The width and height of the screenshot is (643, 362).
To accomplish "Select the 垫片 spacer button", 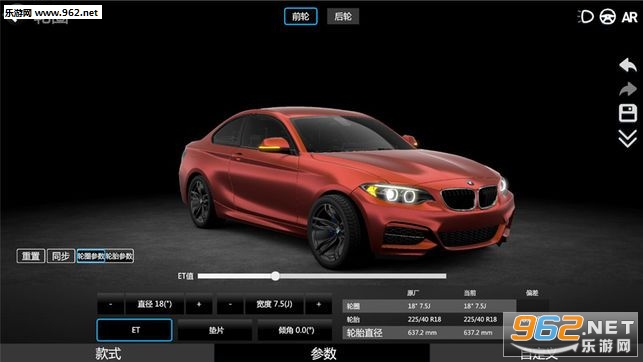I will (215, 330).
